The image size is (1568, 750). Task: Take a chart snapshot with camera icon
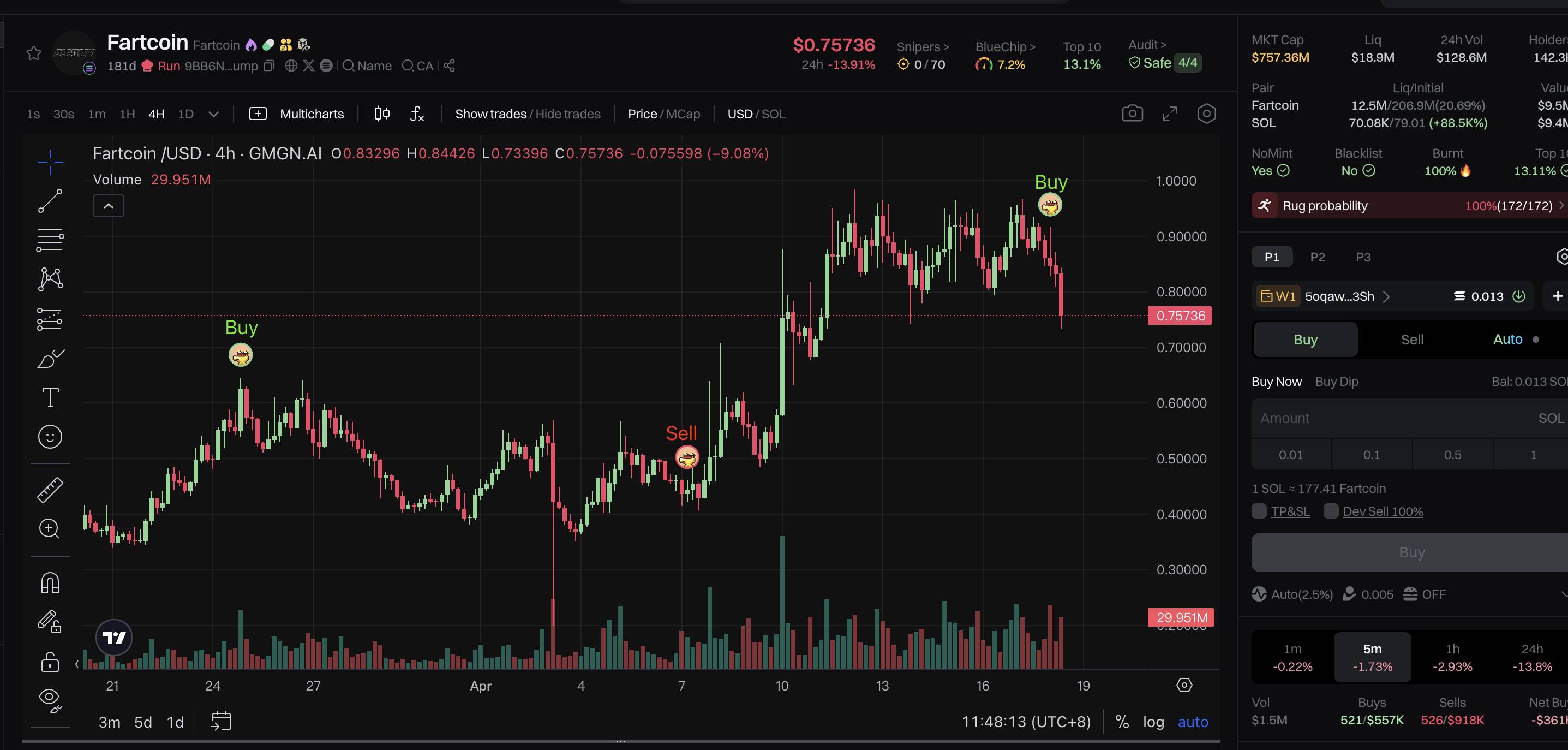pyautogui.click(x=1132, y=114)
